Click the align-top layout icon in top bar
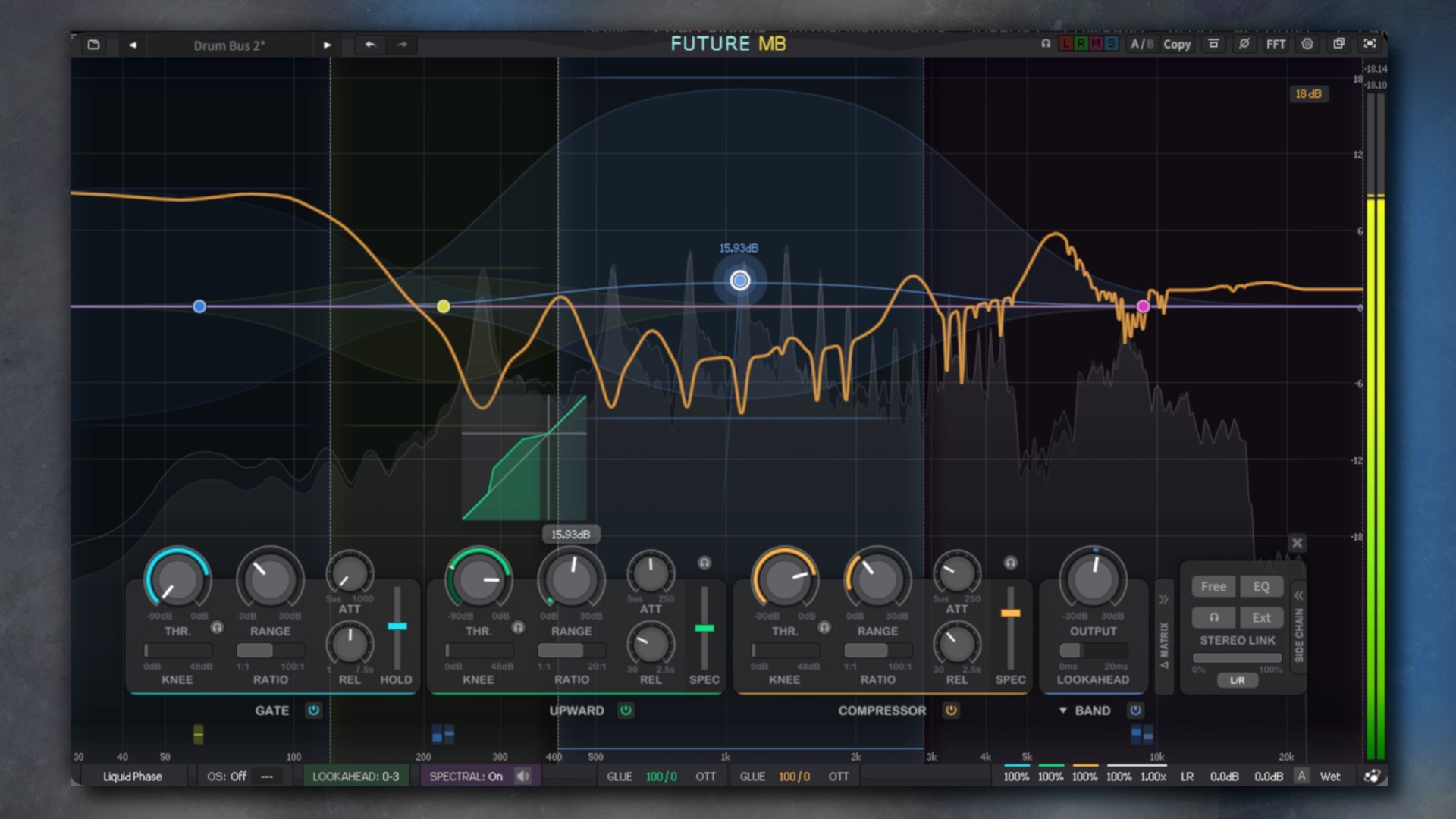Image resolution: width=1456 pixels, height=819 pixels. (1213, 44)
